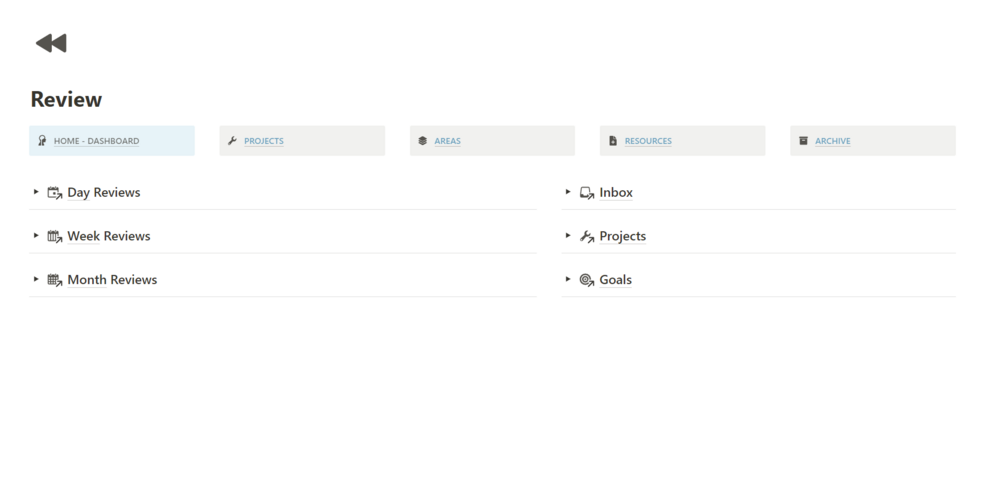Expand the Inbox toggle arrow
Image resolution: width=1005 pixels, height=490 pixels.
pyautogui.click(x=569, y=192)
